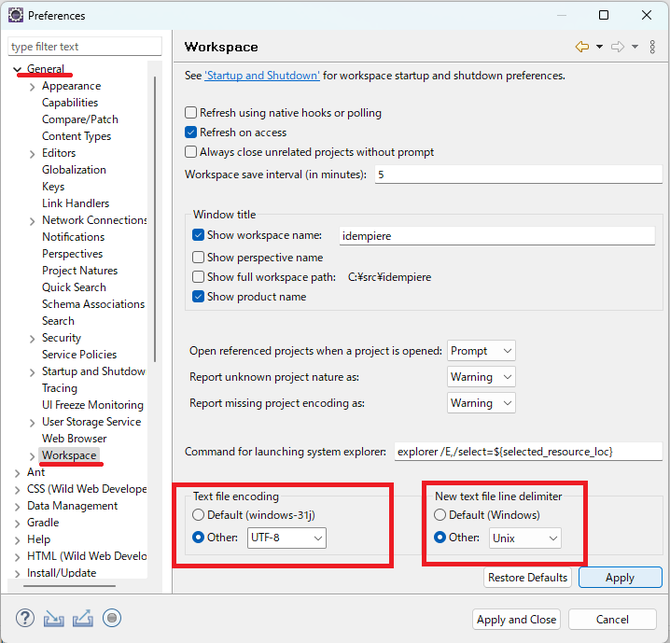
Task: Uncheck Refresh on access
Action: [191, 132]
